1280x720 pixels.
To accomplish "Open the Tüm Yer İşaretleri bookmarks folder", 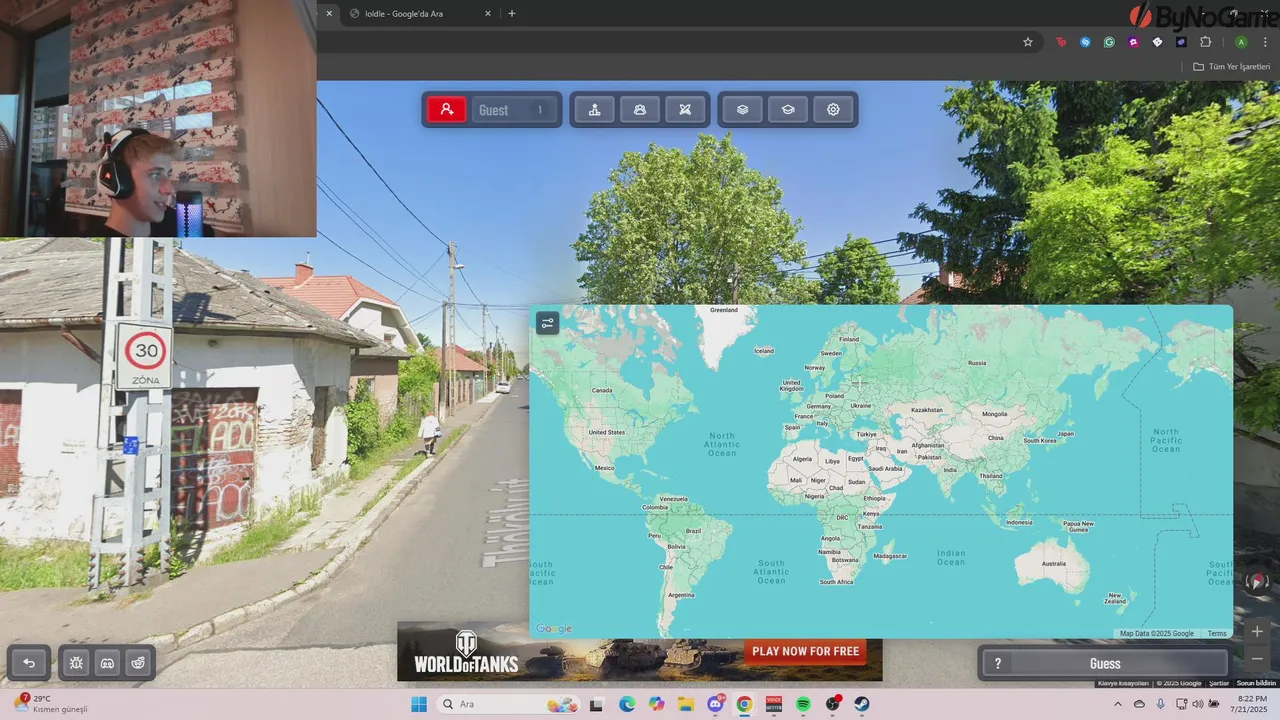I will 1231,67.
